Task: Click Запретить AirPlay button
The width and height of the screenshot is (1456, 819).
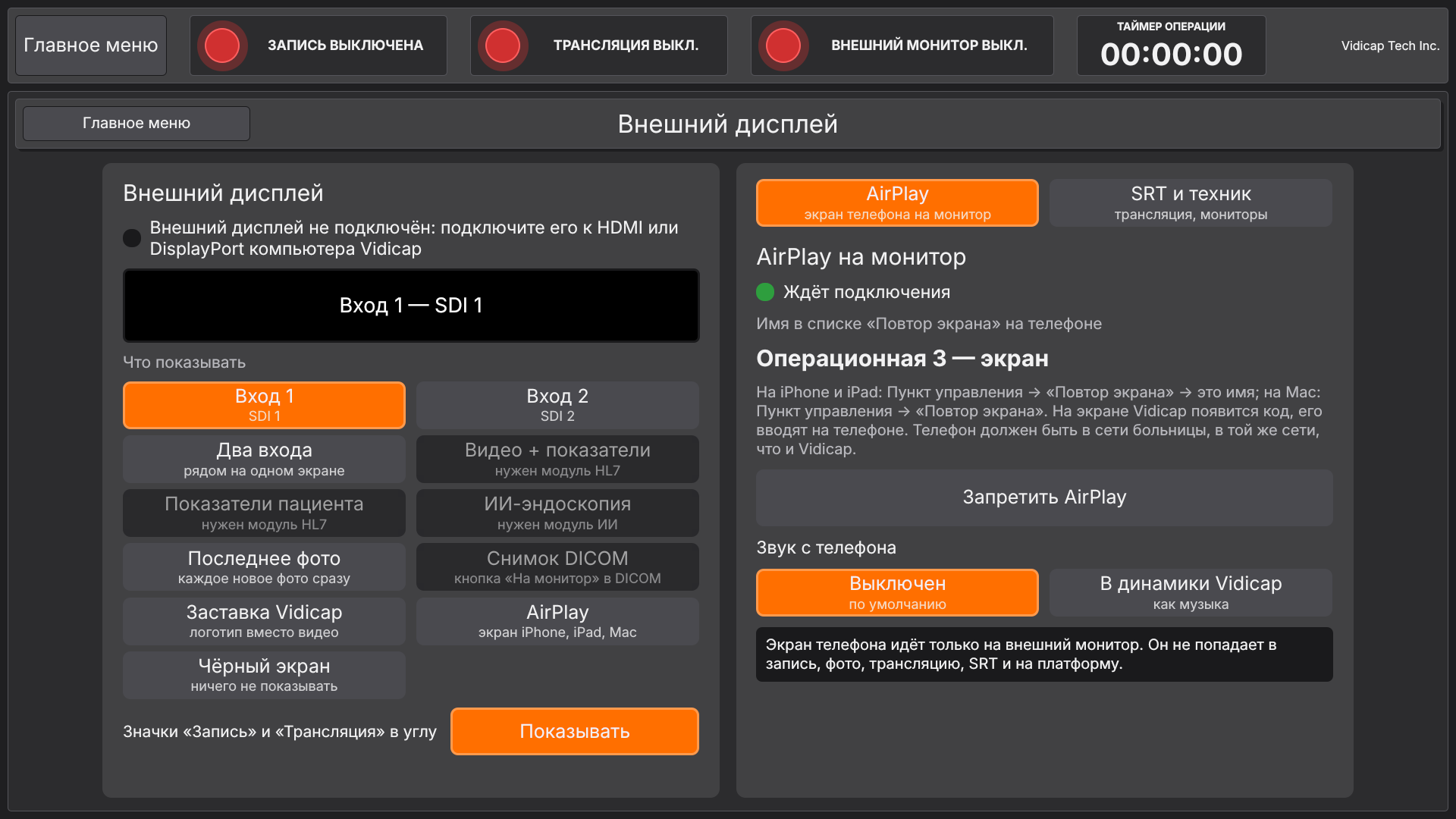Action: [x=1044, y=497]
